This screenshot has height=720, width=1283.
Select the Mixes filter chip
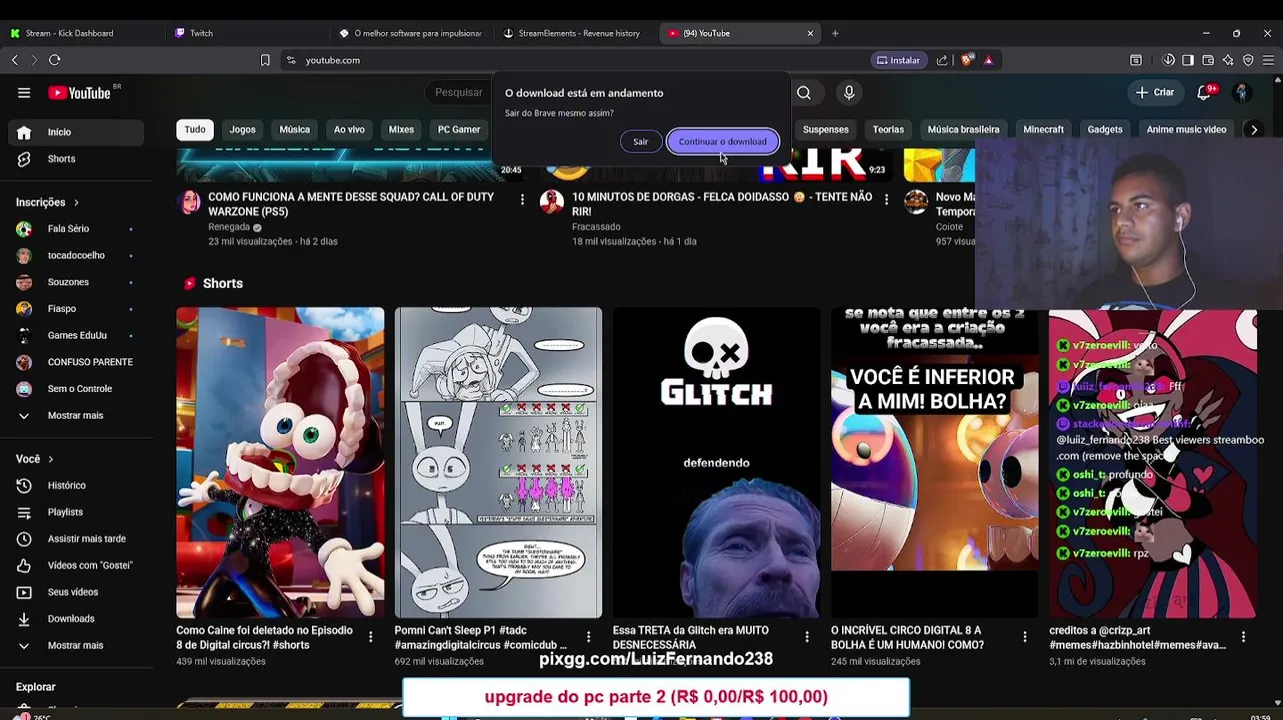[x=401, y=129]
